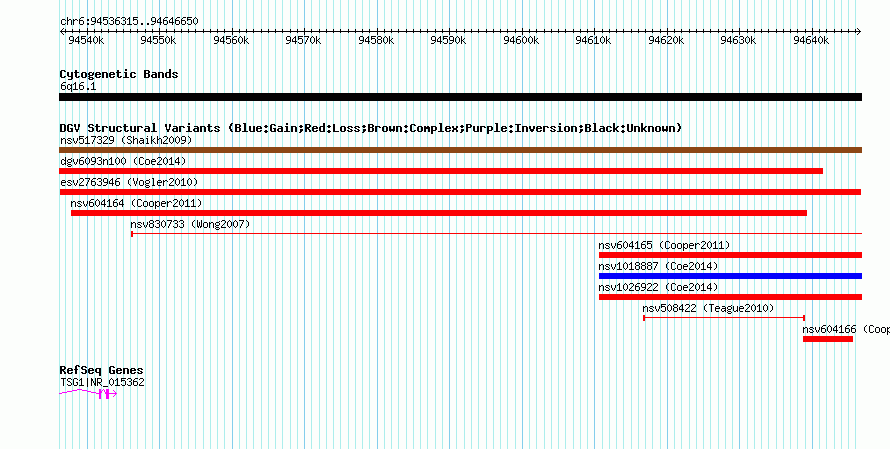This screenshot has height=449, width=890.
Task: Click the Cytogenetic Bands track title
Action: click(119, 74)
